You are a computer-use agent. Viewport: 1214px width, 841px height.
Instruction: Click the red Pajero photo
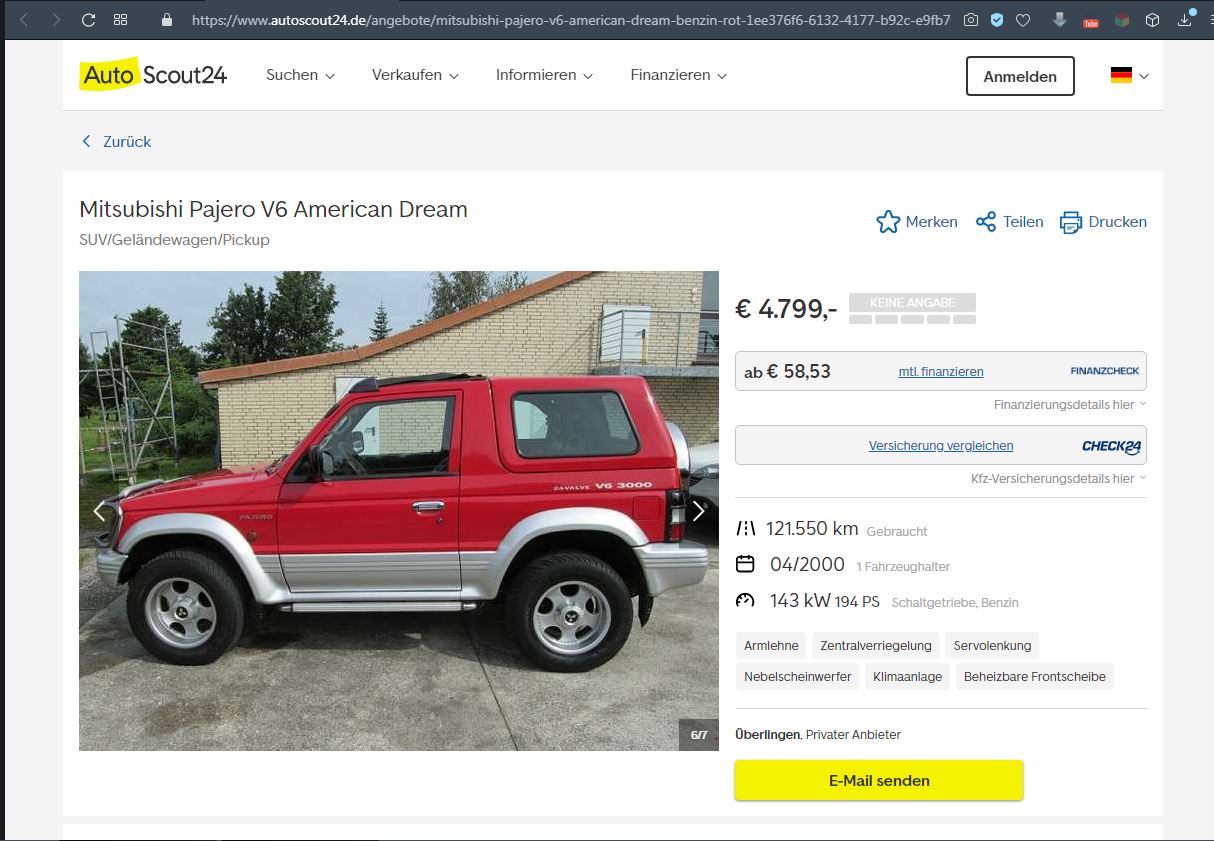[x=399, y=511]
